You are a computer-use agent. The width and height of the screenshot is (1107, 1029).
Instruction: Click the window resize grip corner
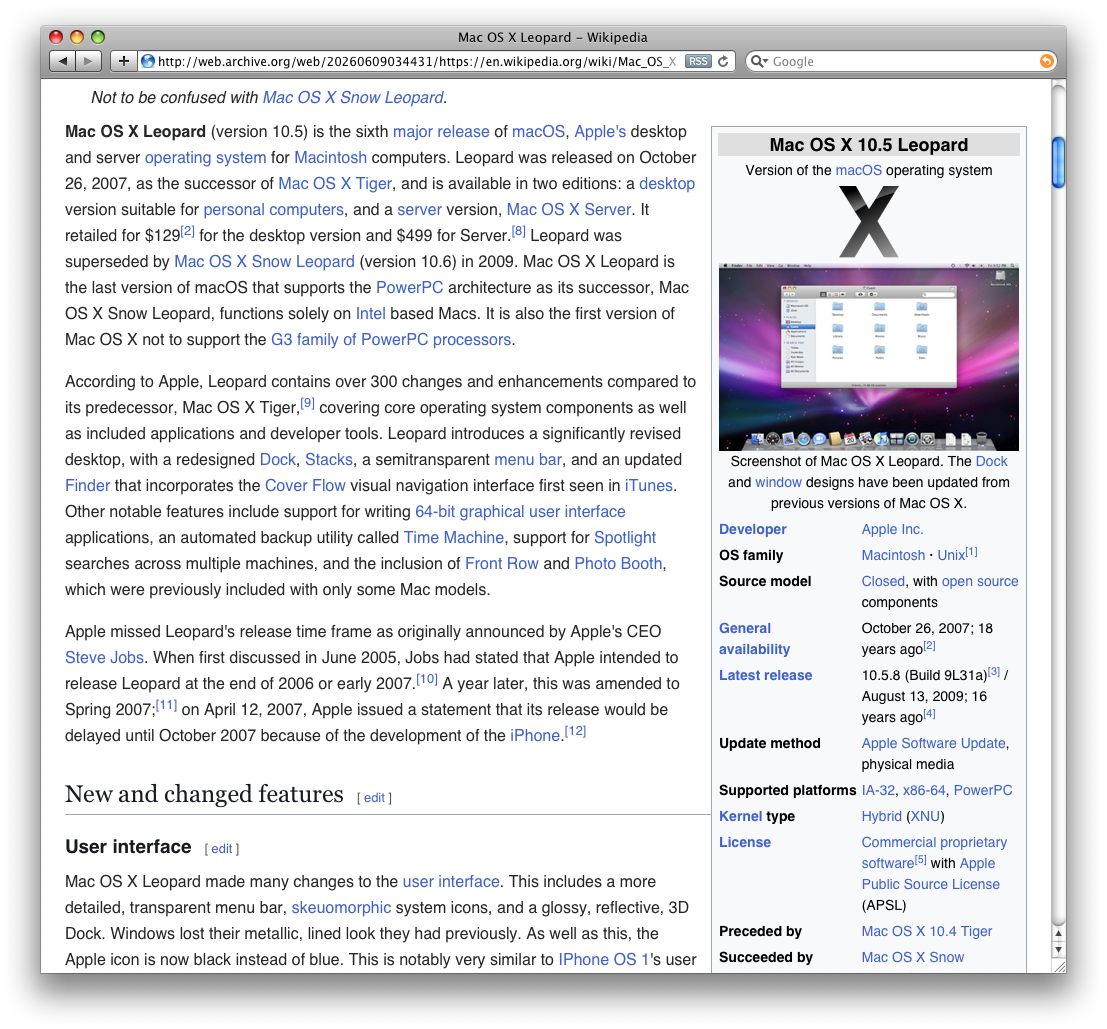[x=1059, y=966]
